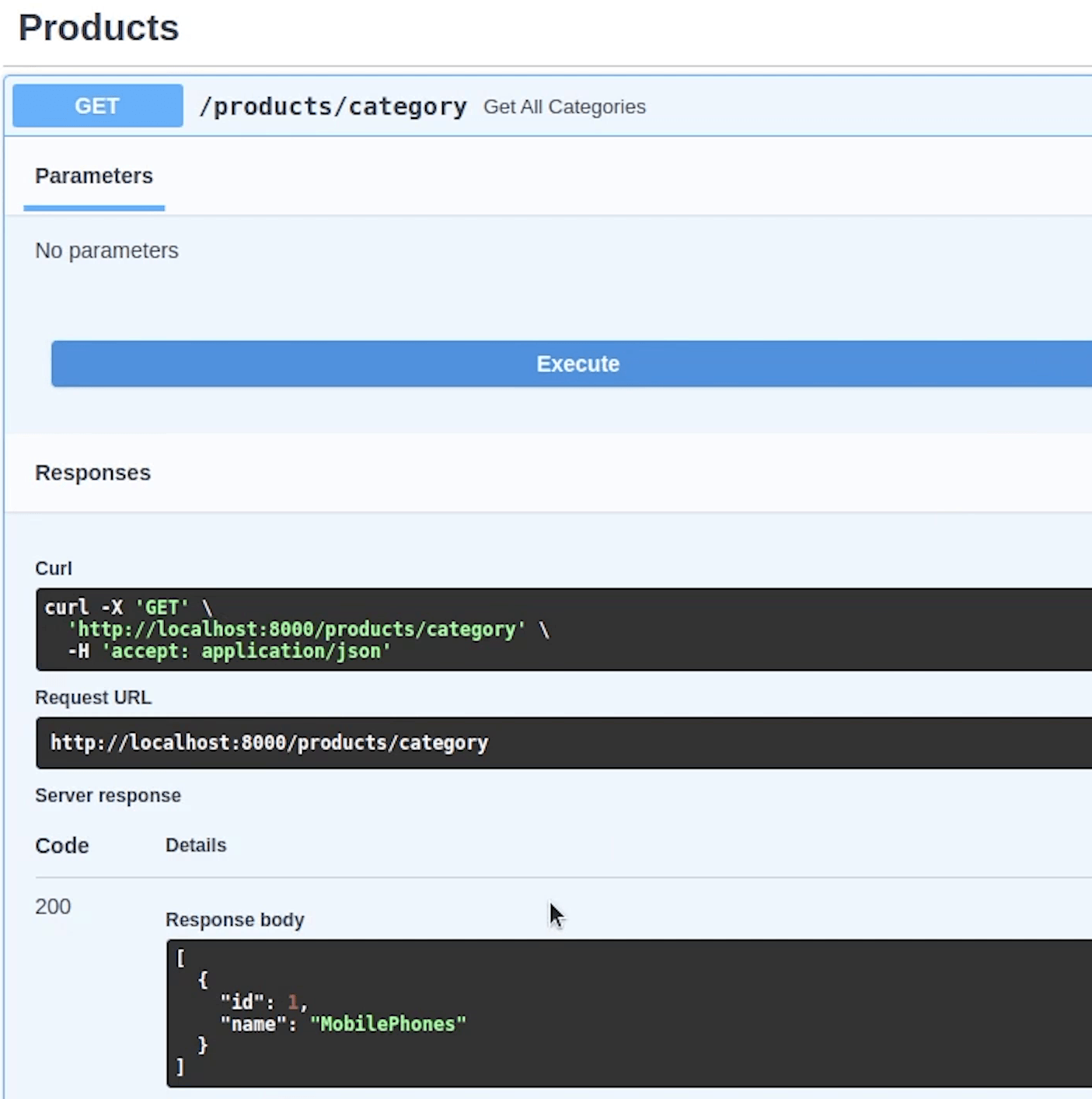Click the Curl label
This screenshot has width=1092, height=1099.
click(x=54, y=568)
